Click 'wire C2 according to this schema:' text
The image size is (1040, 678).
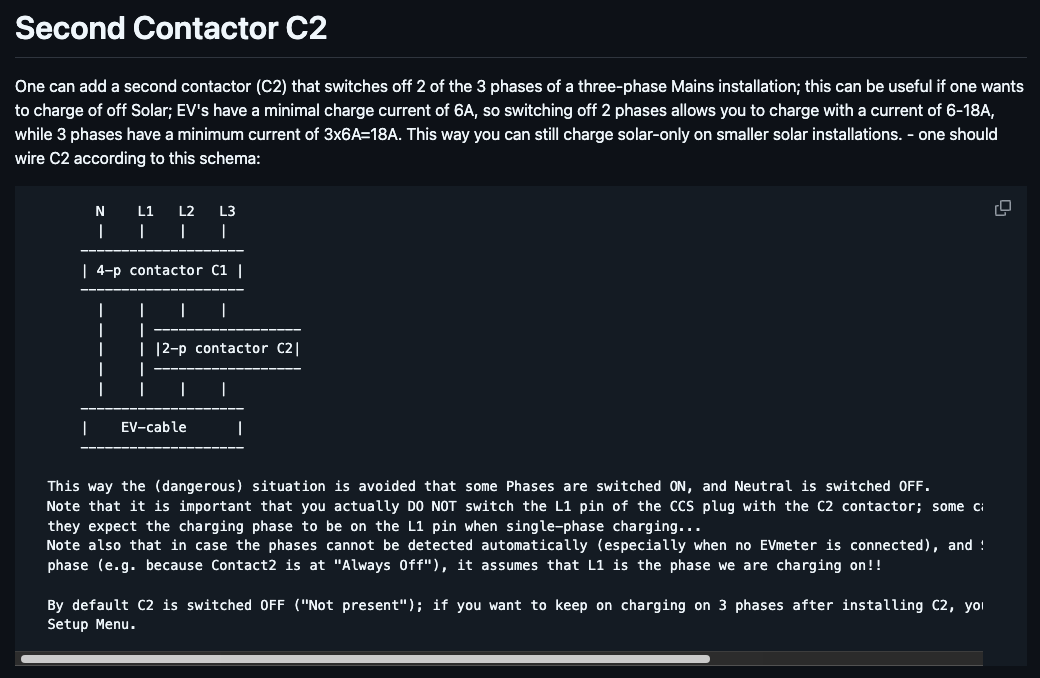pos(137,159)
